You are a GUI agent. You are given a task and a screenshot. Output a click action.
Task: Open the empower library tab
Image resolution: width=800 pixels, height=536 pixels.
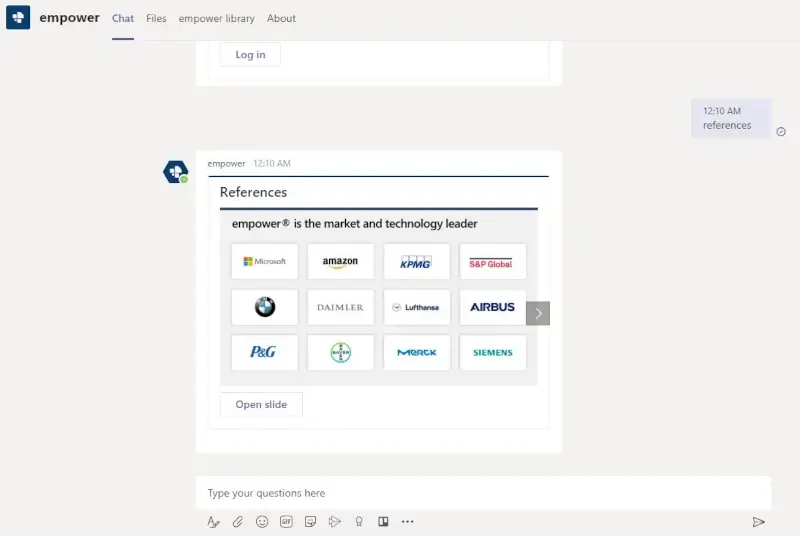point(216,18)
